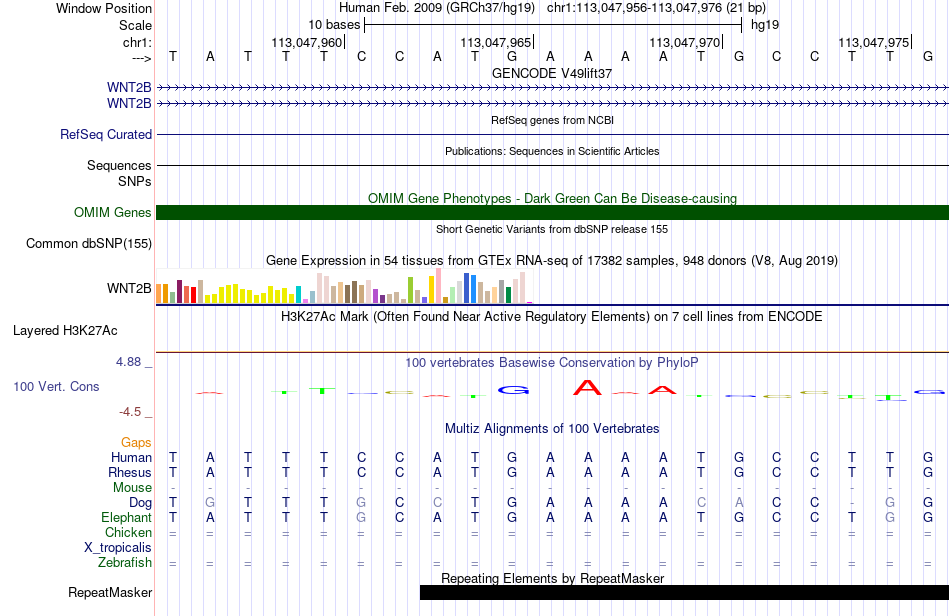Image resolution: width=950 pixels, height=616 pixels.
Task: Open the second WNT2B GENCODE track label
Action: click(129, 104)
